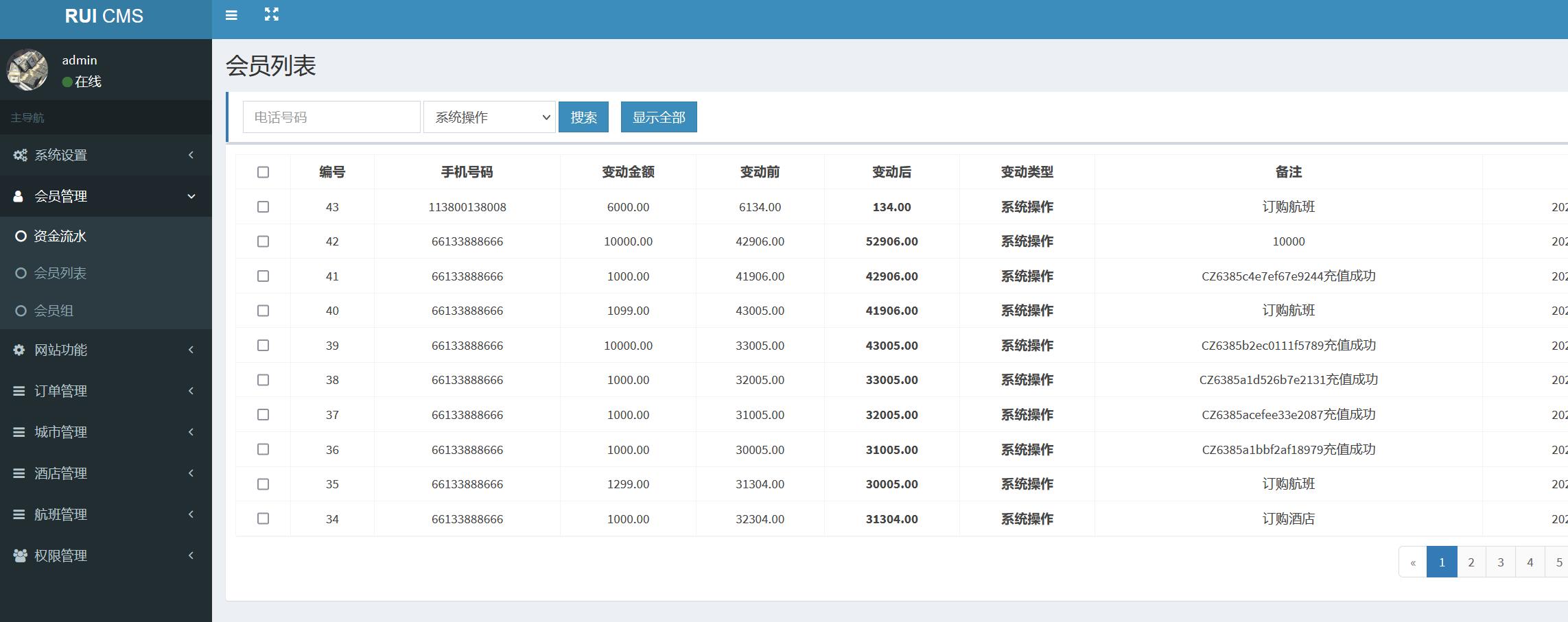Viewport: 1568px width, 622px height.
Task: Click the circle icon beside 会员组
Action: pyautogui.click(x=21, y=311)
